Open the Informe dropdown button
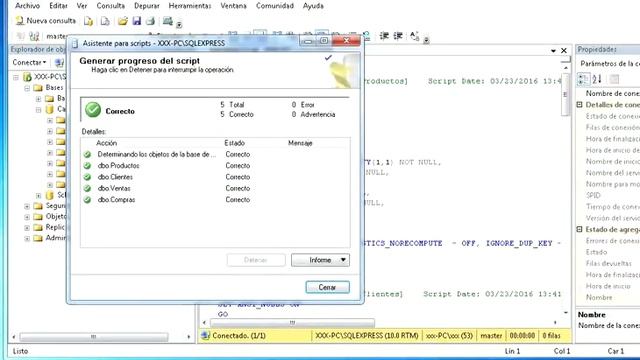This screenshot has width=640, height=360. pyautogui.click(x=320, y=260)
